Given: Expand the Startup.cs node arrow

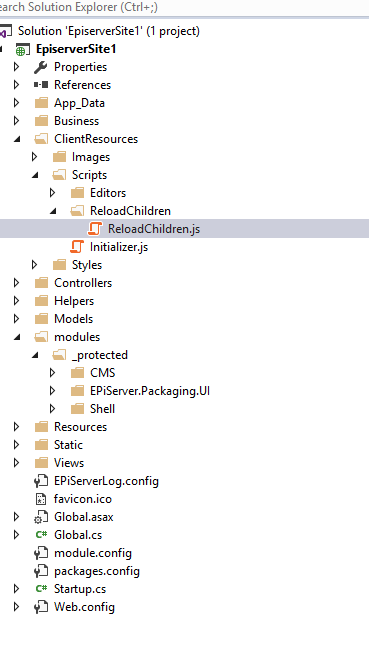Looking at the screenshot, I should 17,589.
